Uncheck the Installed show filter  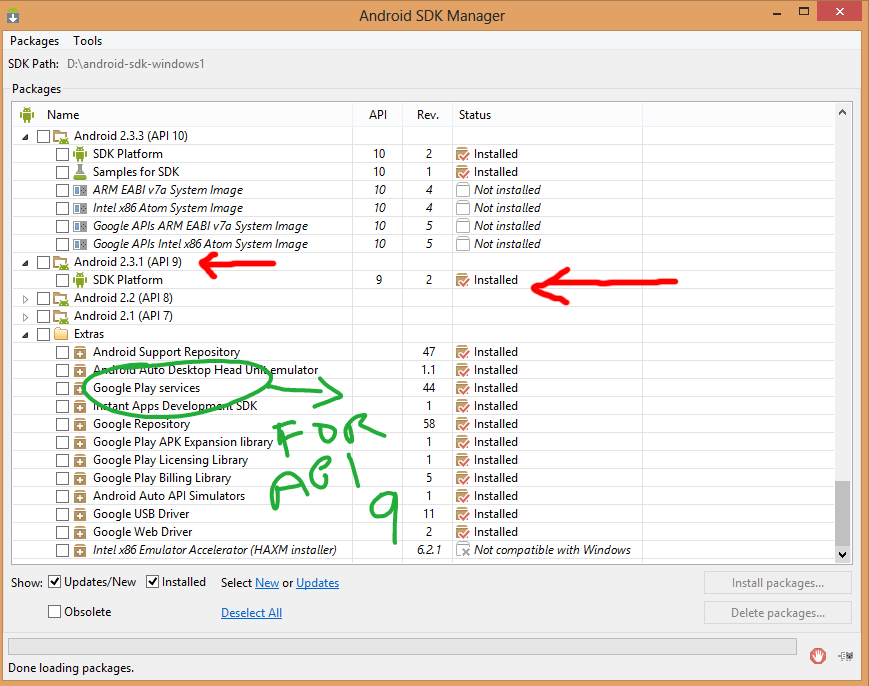coord(152,582)
